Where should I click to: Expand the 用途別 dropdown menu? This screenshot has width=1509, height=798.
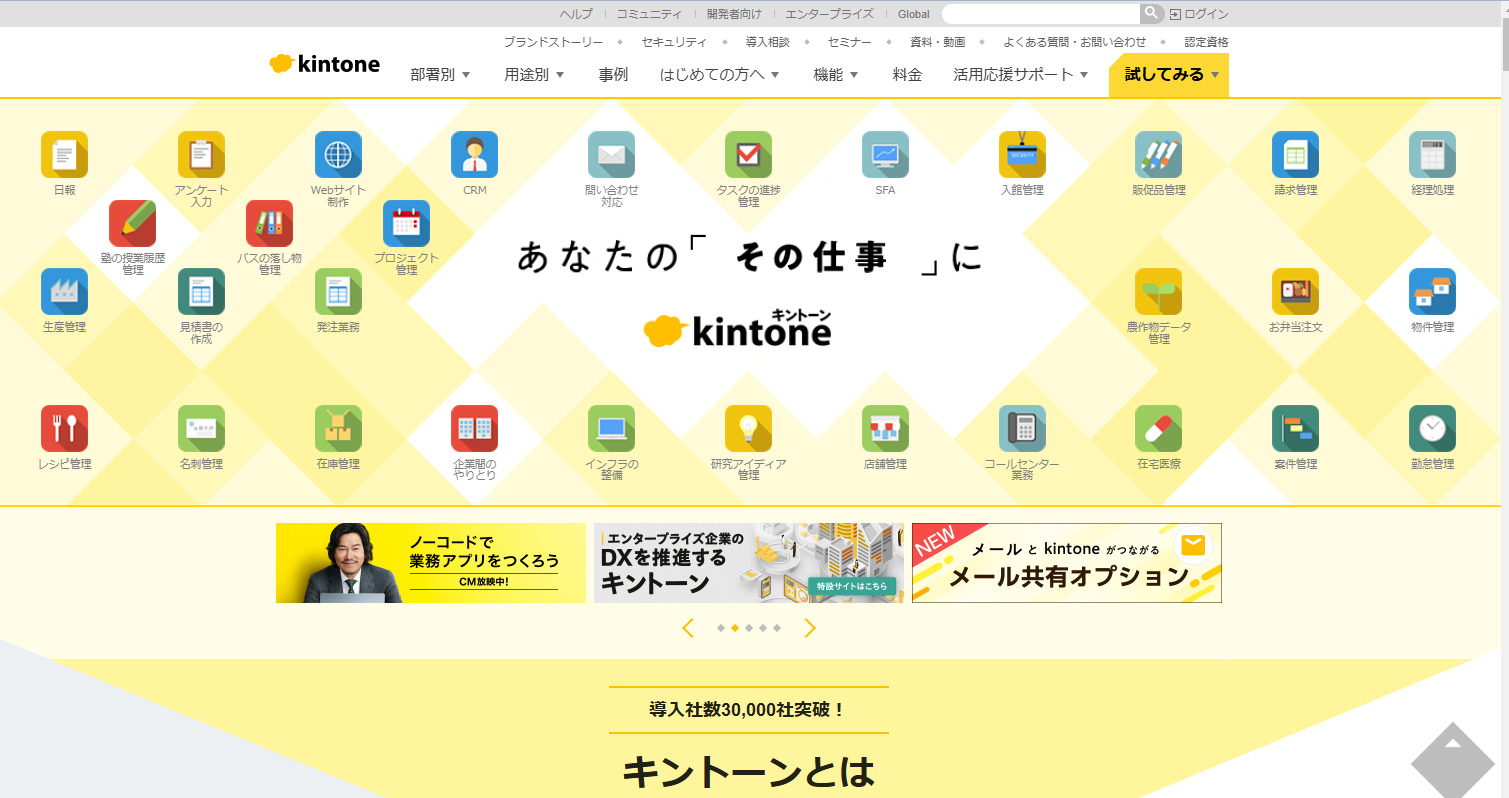535,75
